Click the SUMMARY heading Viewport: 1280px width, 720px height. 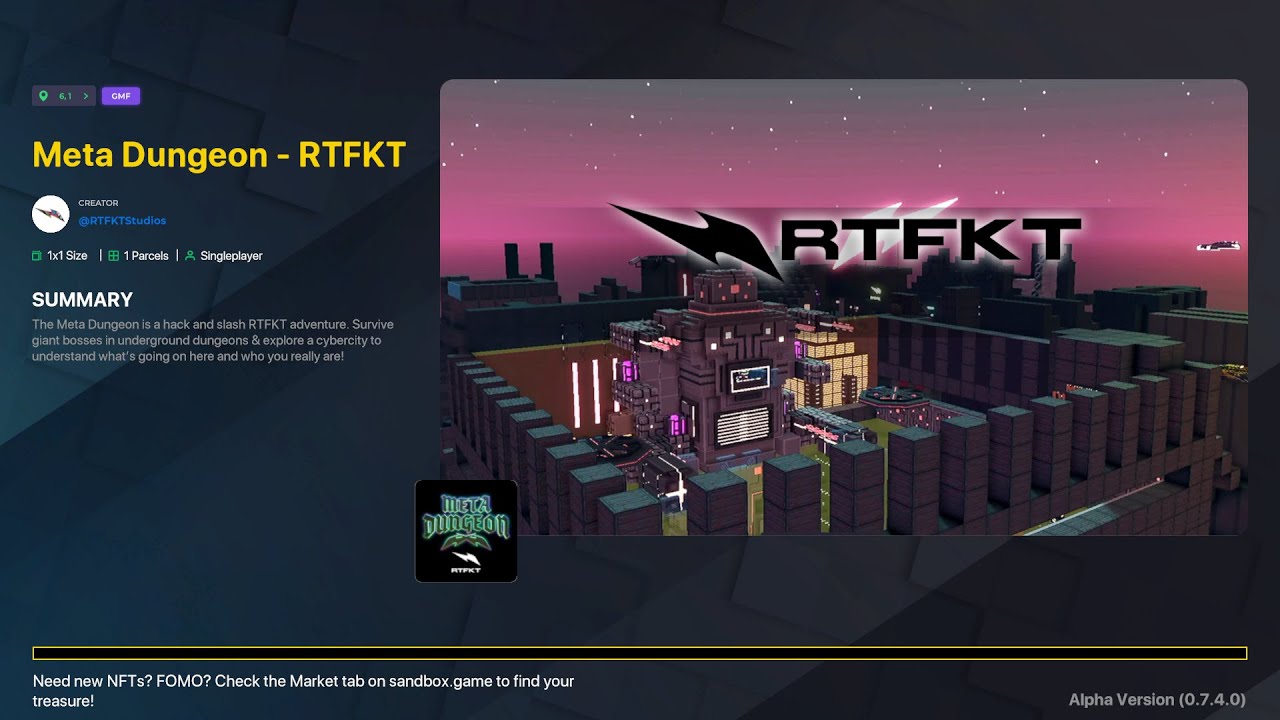82,300
